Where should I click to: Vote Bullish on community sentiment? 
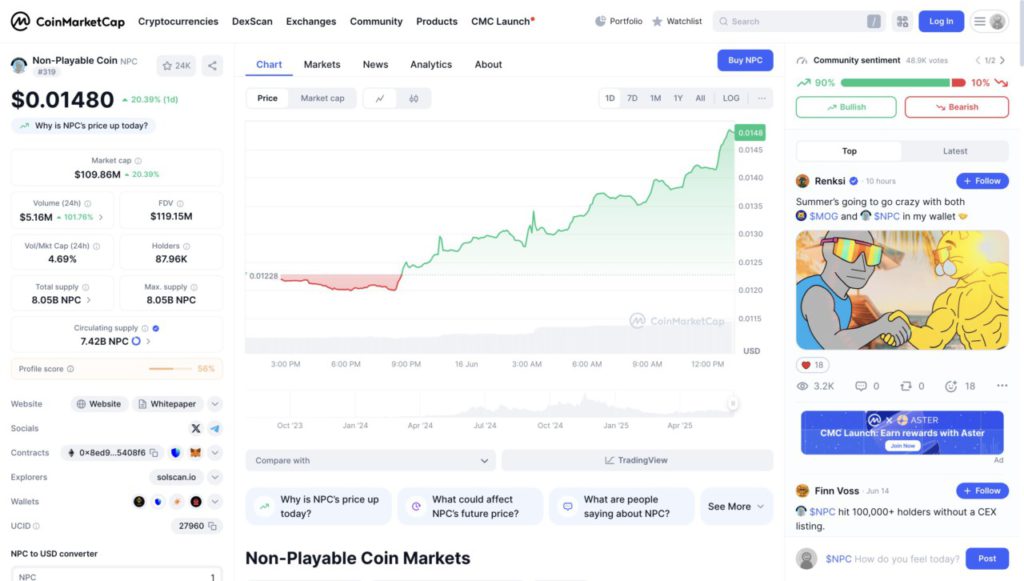tap(846, 107)
